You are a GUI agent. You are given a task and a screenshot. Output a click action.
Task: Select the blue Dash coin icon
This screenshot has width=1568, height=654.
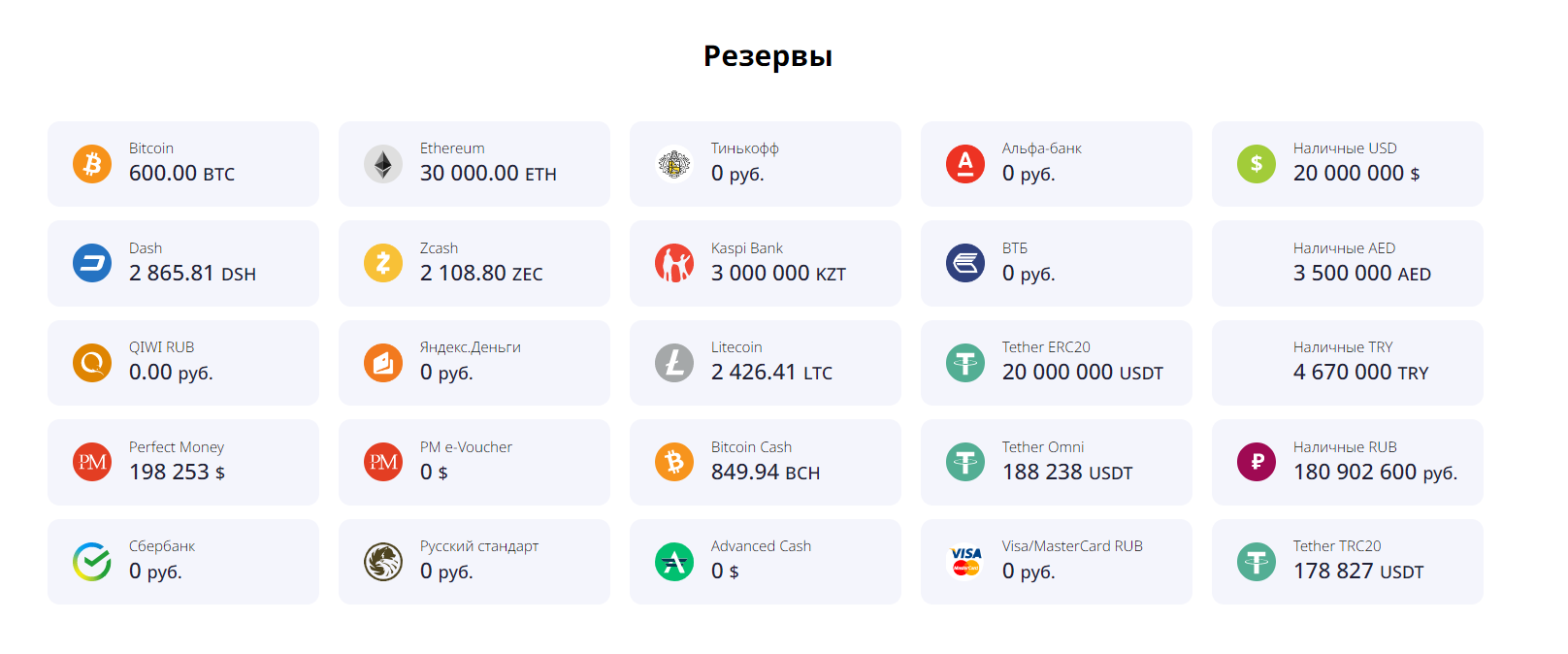92,263
